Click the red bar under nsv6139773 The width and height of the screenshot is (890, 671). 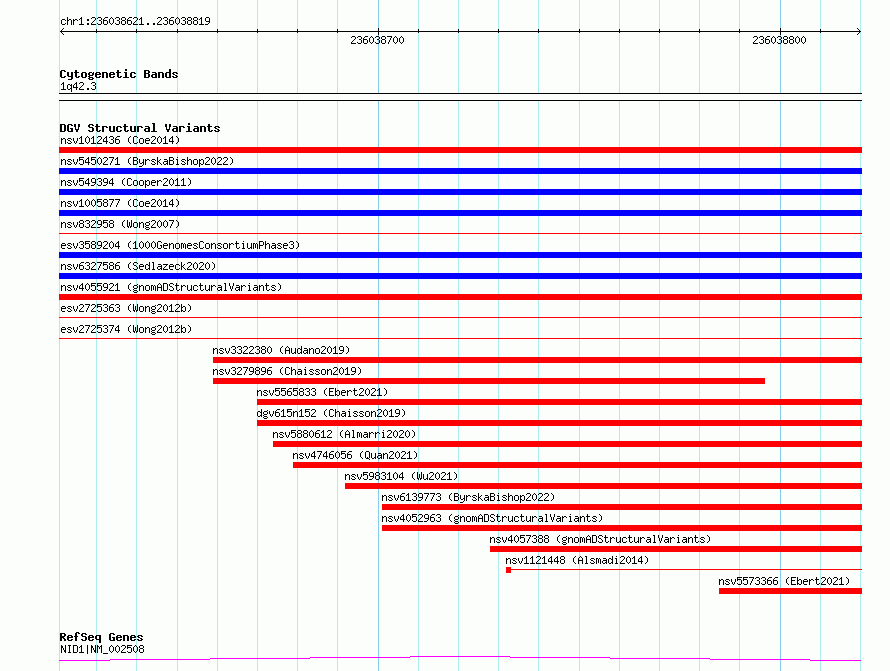coord(622,507)
